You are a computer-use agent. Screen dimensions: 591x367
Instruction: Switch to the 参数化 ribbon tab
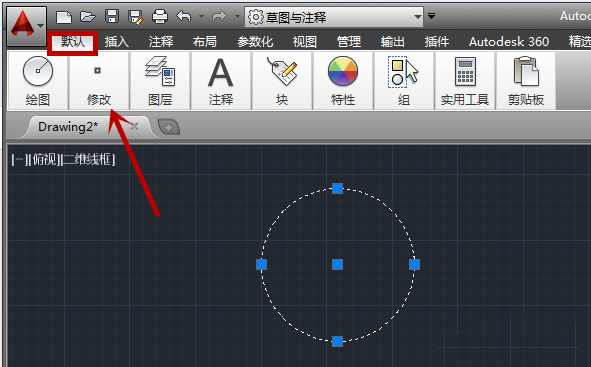coord(255,41)
